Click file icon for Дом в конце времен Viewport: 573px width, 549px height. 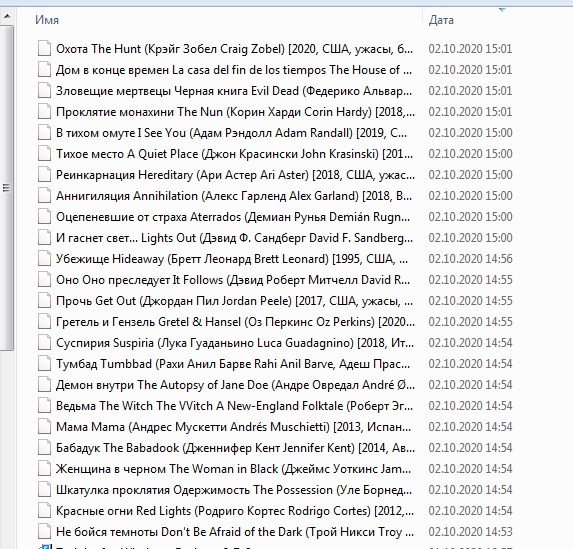click(x=45, y=69)
